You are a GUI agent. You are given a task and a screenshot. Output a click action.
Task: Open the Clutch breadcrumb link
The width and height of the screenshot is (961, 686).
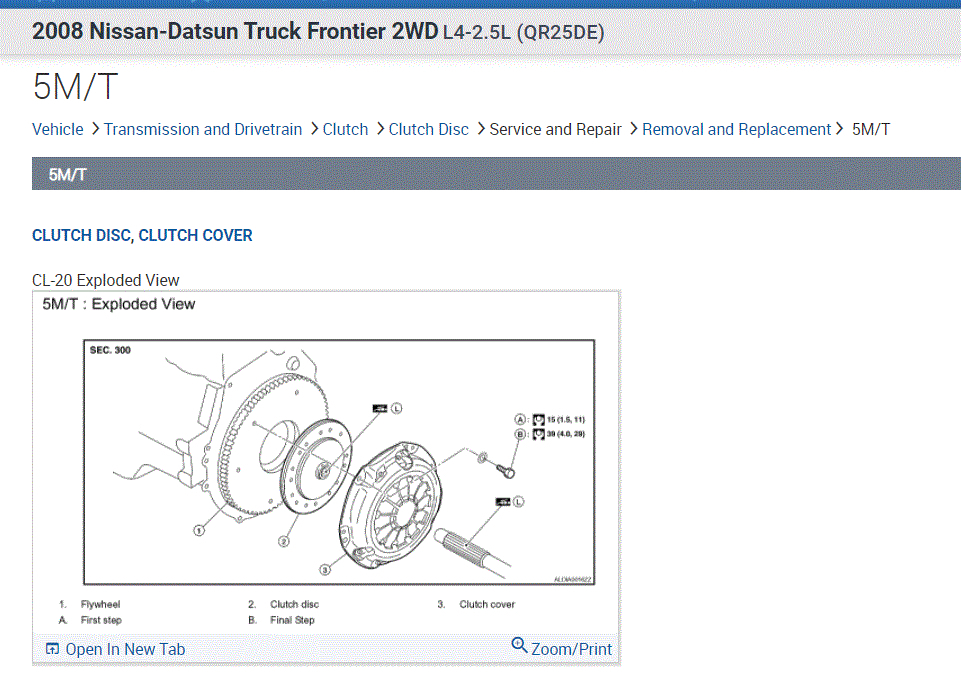(345, 129)
